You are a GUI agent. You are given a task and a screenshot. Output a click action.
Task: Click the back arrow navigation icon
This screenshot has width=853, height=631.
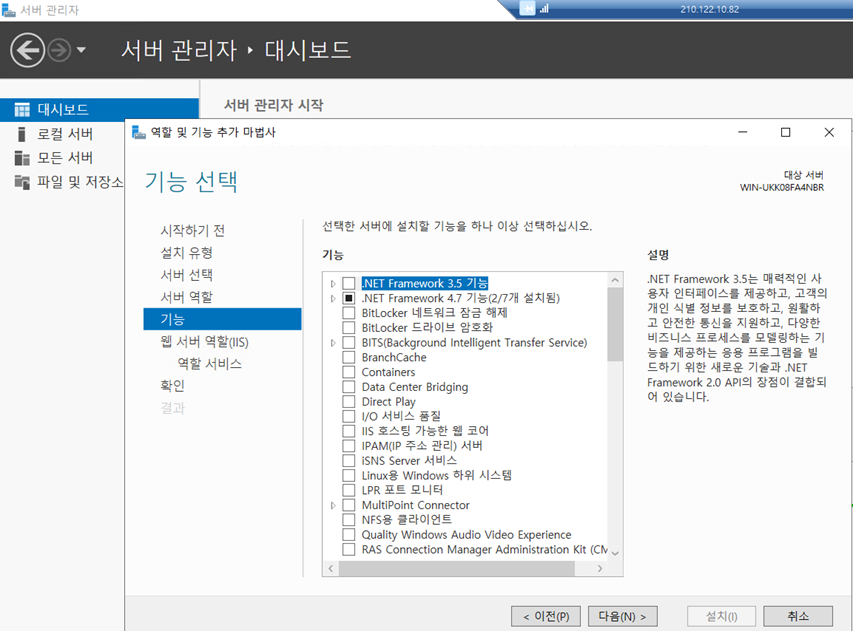(x=28, y=50)
